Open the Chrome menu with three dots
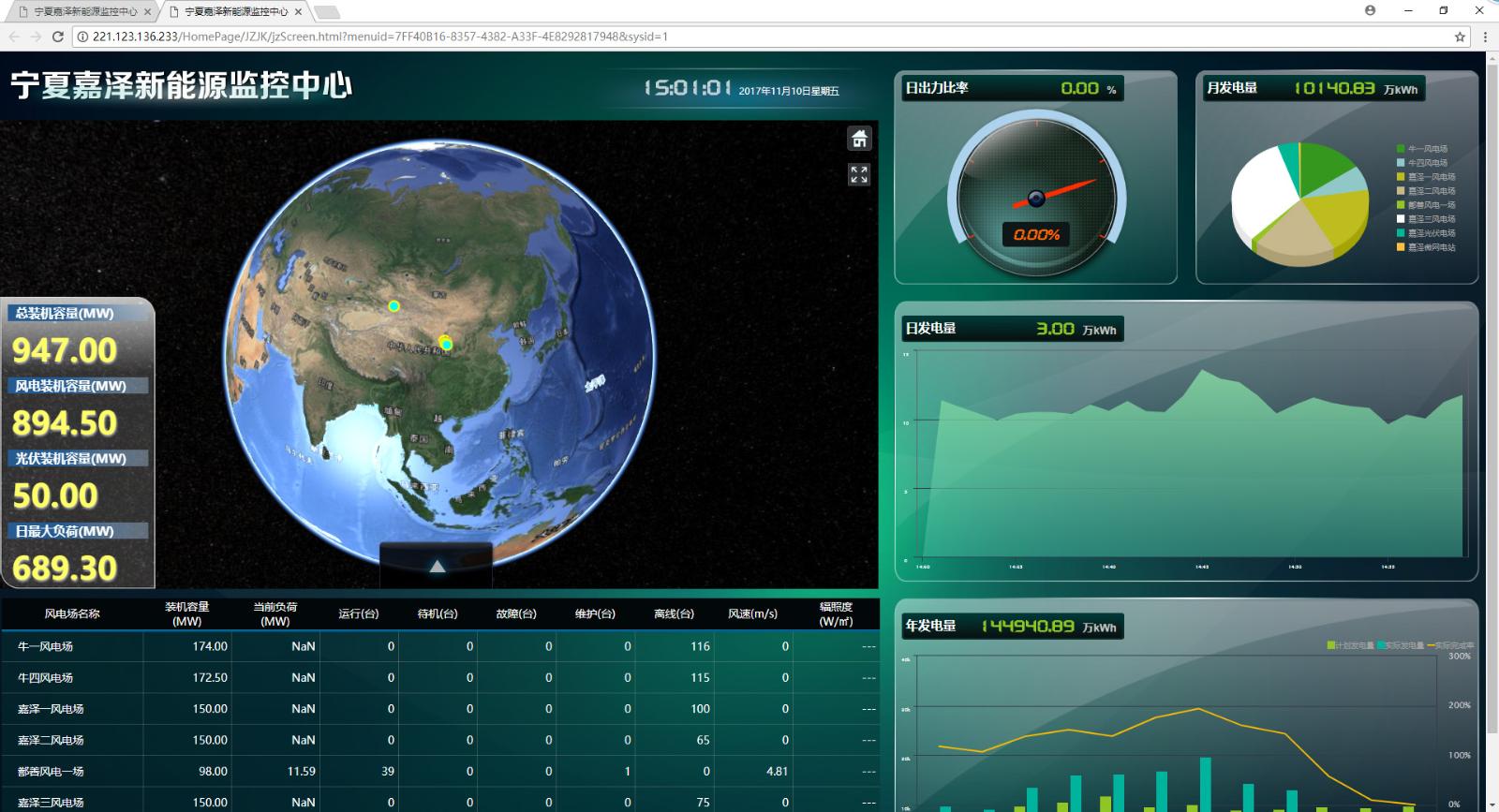 [1485, 37]
